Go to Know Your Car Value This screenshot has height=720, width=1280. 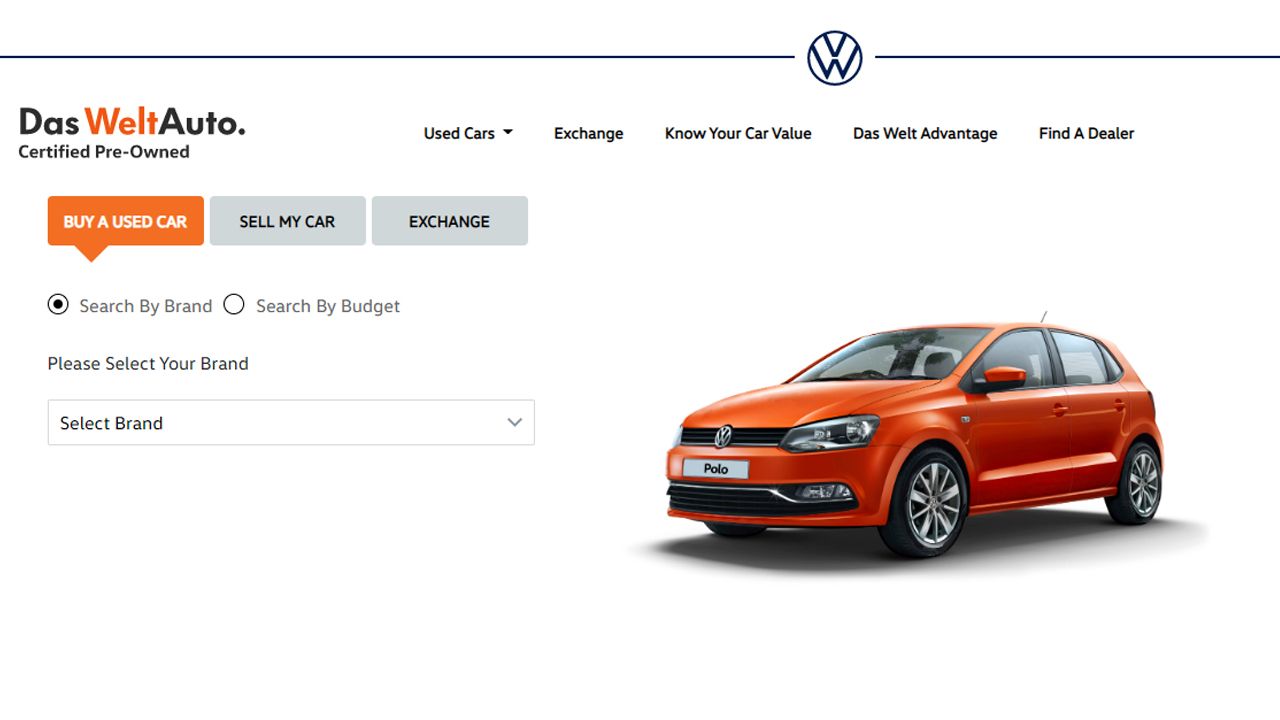tap(738, 133)
